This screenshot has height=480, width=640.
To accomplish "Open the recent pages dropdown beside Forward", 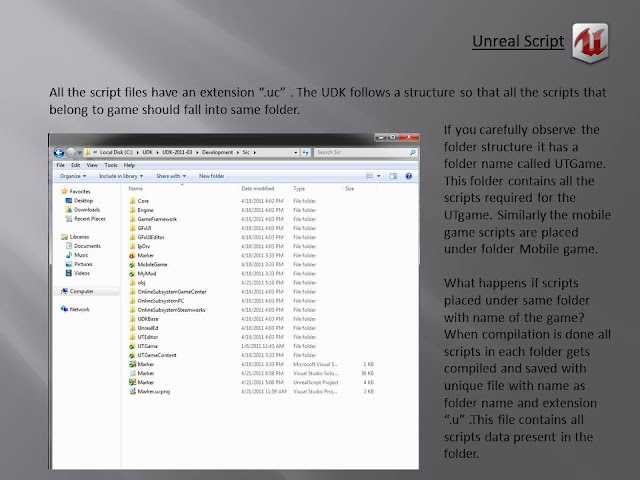I will (80, 153).
